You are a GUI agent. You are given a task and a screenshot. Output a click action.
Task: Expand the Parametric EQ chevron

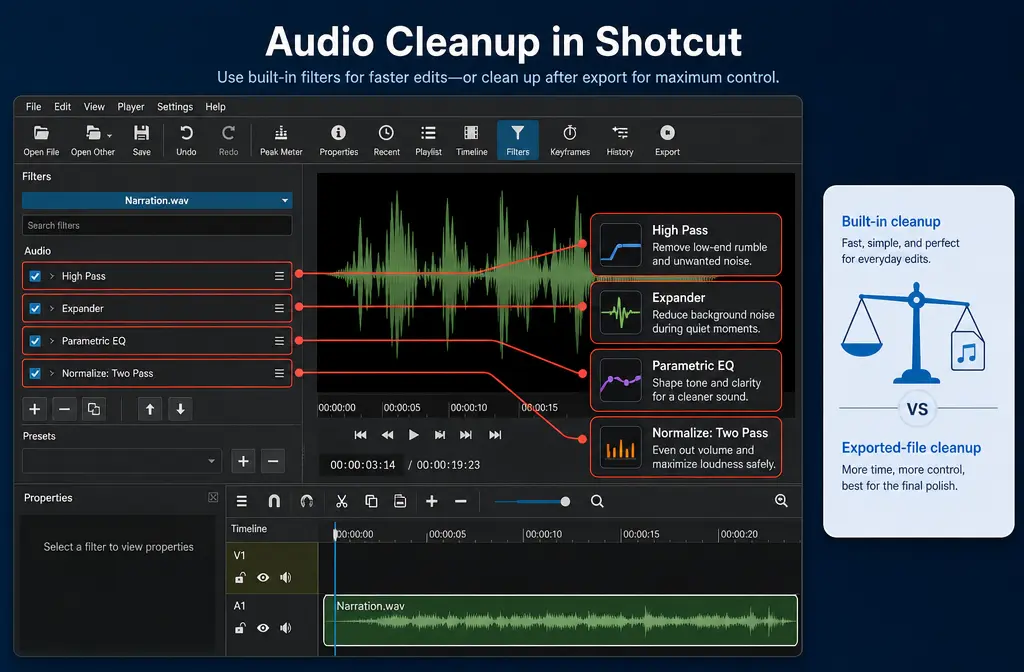(x=52, y=341)
